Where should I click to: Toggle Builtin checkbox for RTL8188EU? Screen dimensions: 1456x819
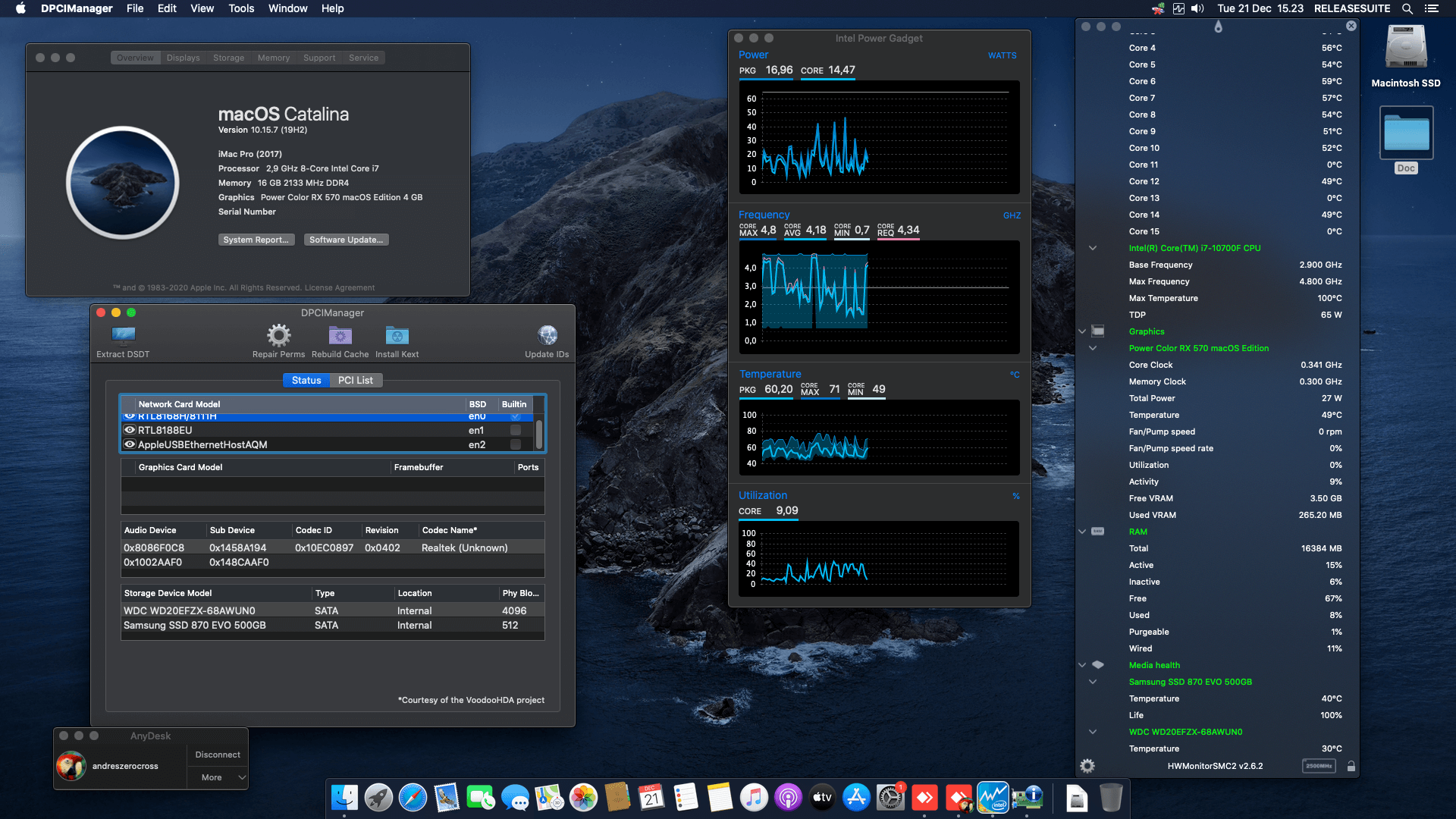coord(516,430)
